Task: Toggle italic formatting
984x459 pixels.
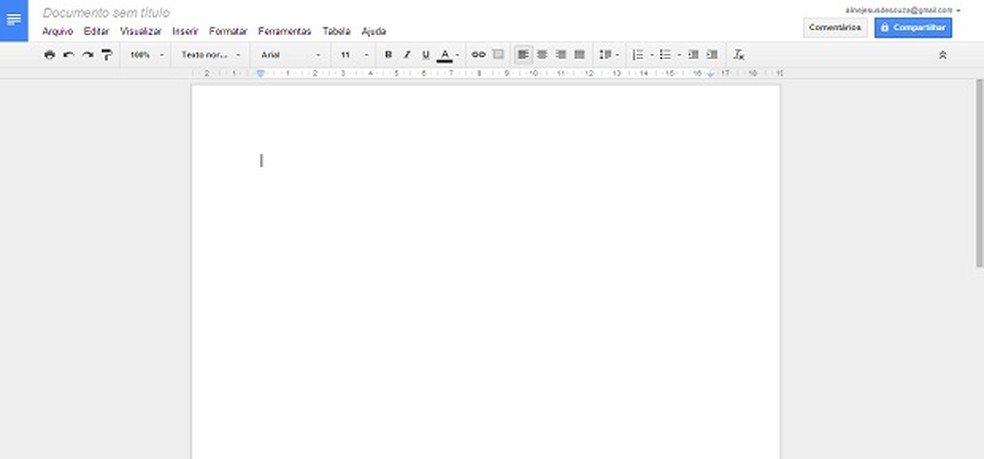Action: [407, 55]
